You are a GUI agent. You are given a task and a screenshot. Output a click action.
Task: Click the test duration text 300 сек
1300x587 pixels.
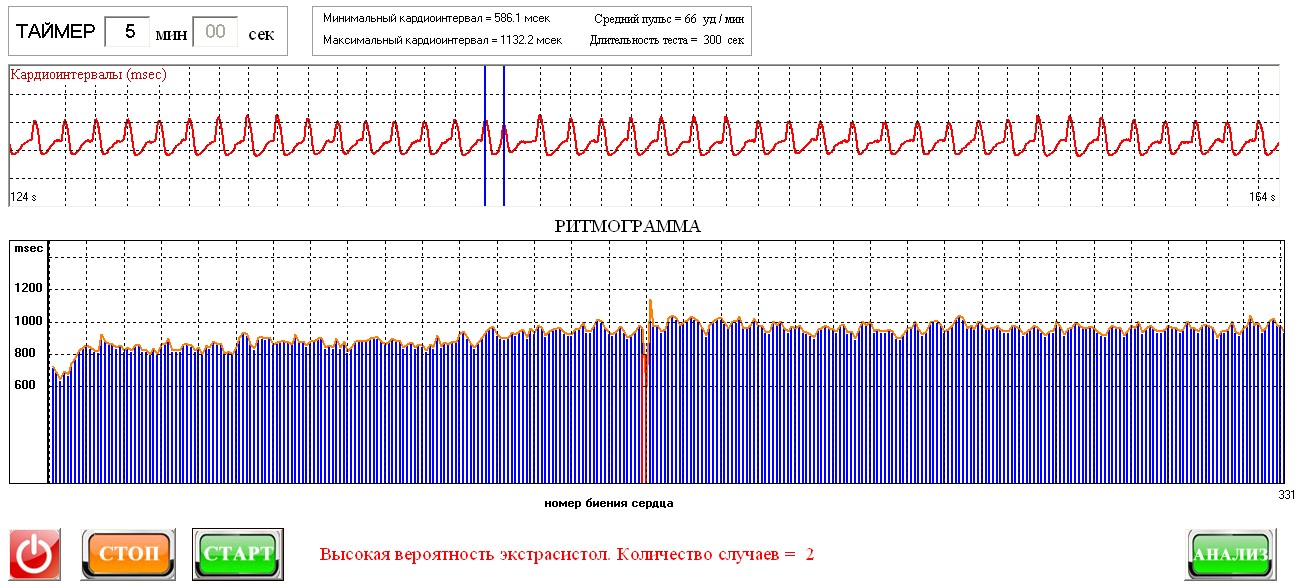(x=722, y=40)
